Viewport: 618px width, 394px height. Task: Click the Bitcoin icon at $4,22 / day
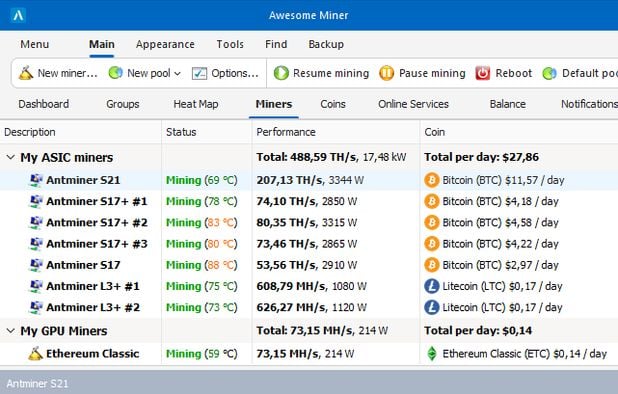point(432,244)
